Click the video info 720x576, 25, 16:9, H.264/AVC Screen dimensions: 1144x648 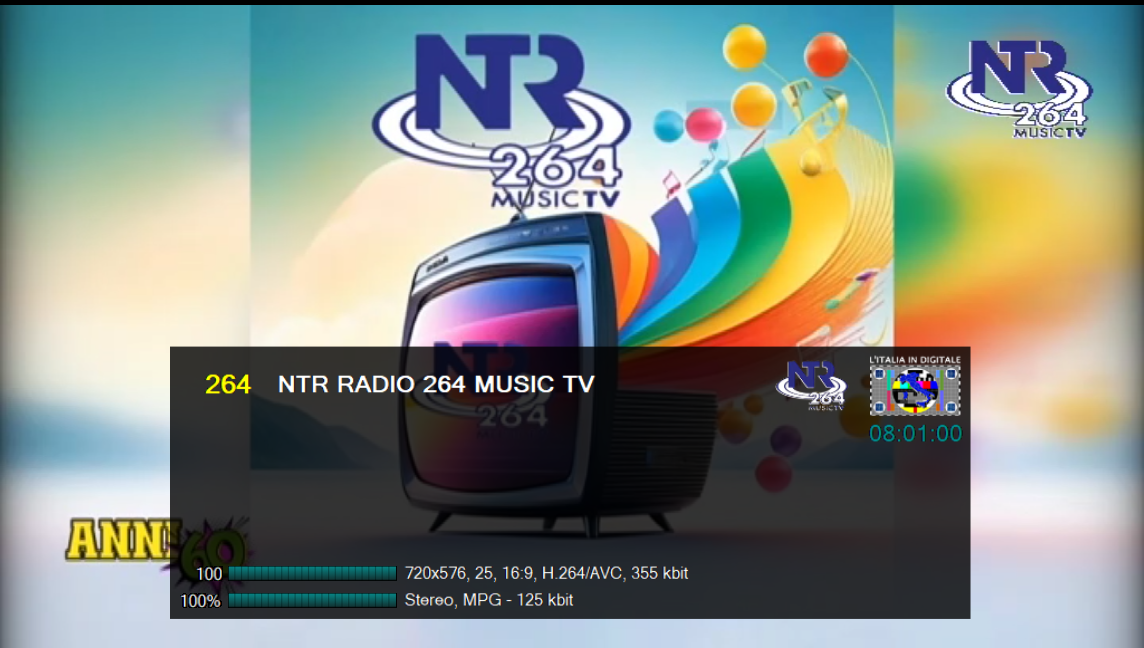[546, 574]
